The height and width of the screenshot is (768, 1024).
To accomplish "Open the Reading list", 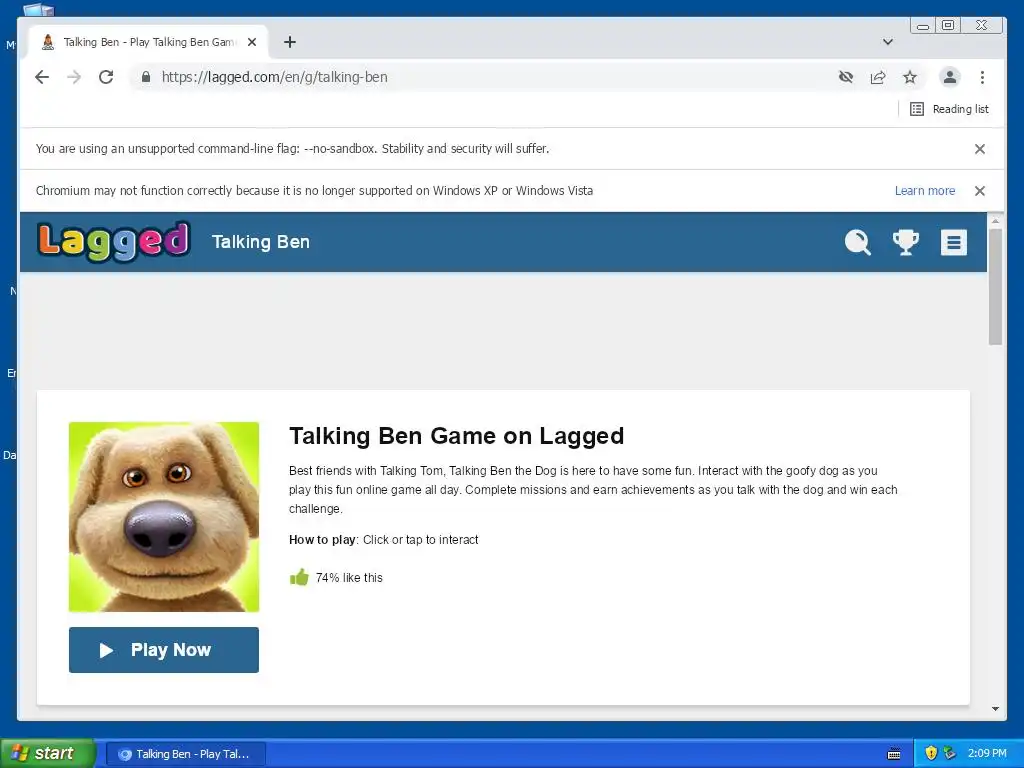I will tap(950, 109).
